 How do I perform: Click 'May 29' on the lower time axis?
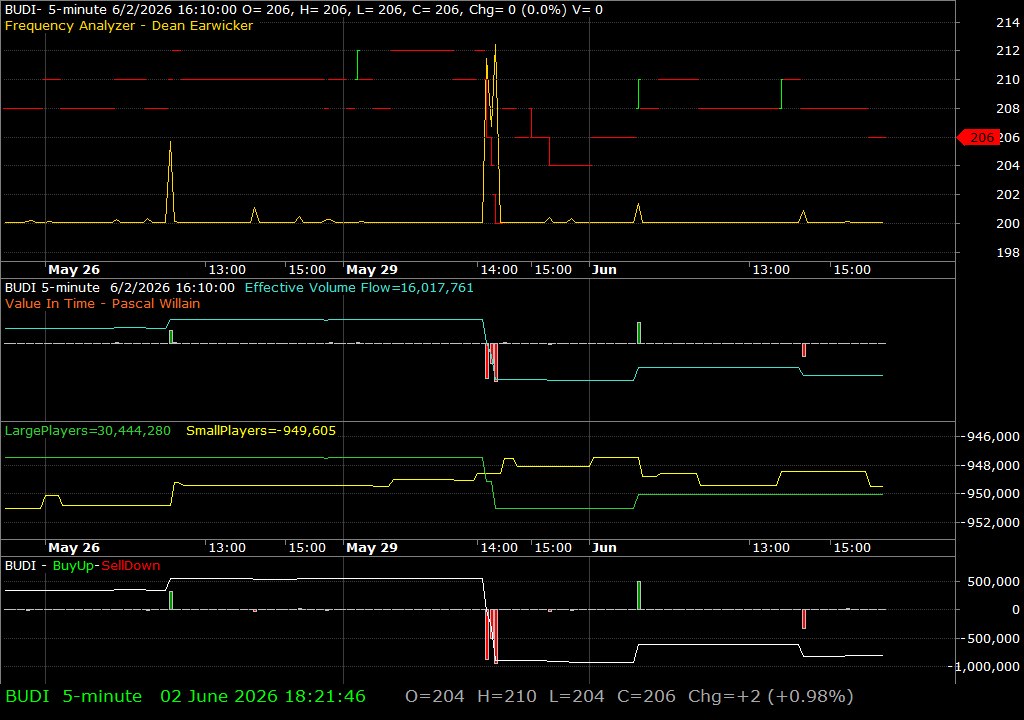click(372, 548)
